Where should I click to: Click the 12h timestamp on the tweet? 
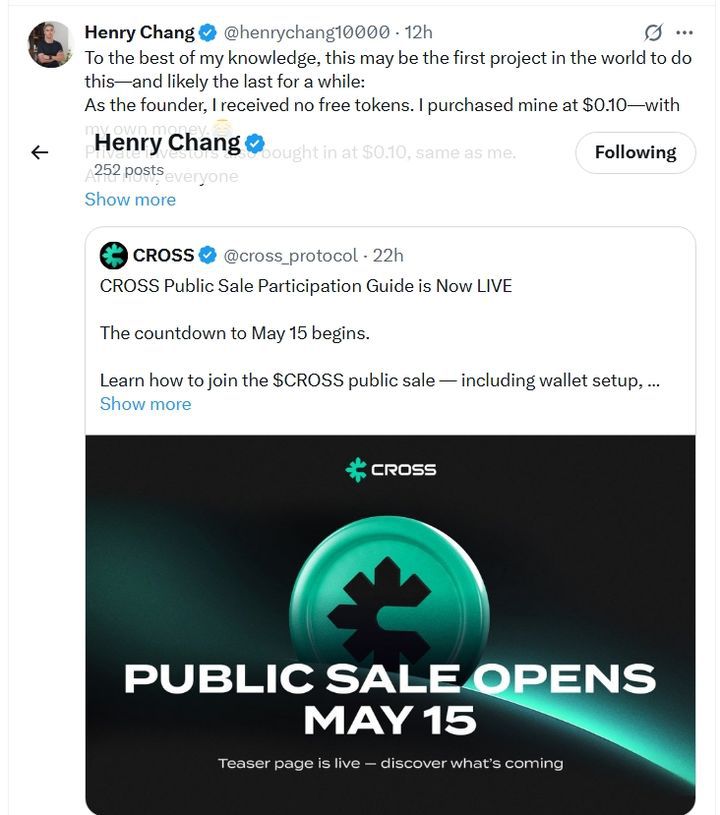(418, 32)
